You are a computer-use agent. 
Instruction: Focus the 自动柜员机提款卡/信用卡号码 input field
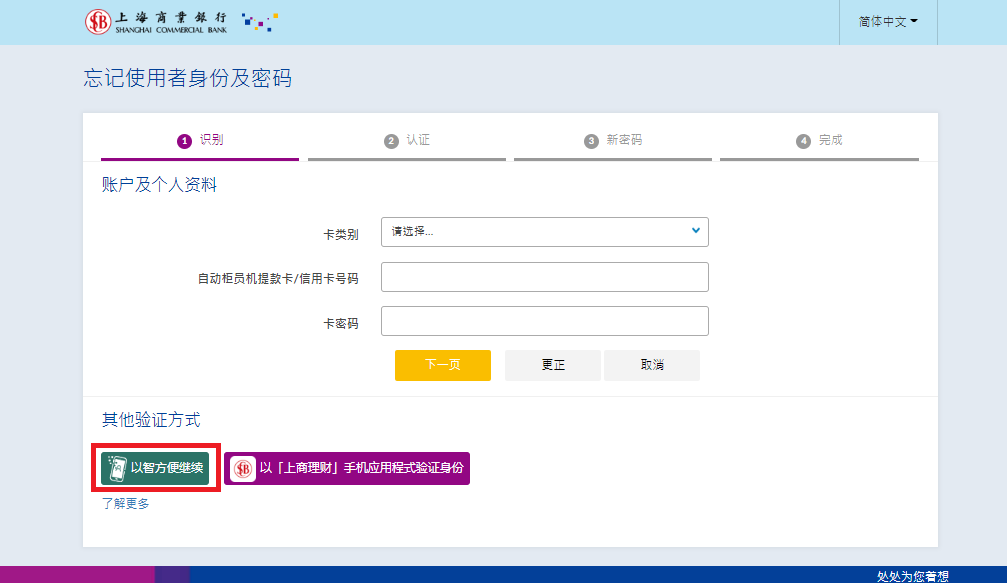click(x=545, y=277)
